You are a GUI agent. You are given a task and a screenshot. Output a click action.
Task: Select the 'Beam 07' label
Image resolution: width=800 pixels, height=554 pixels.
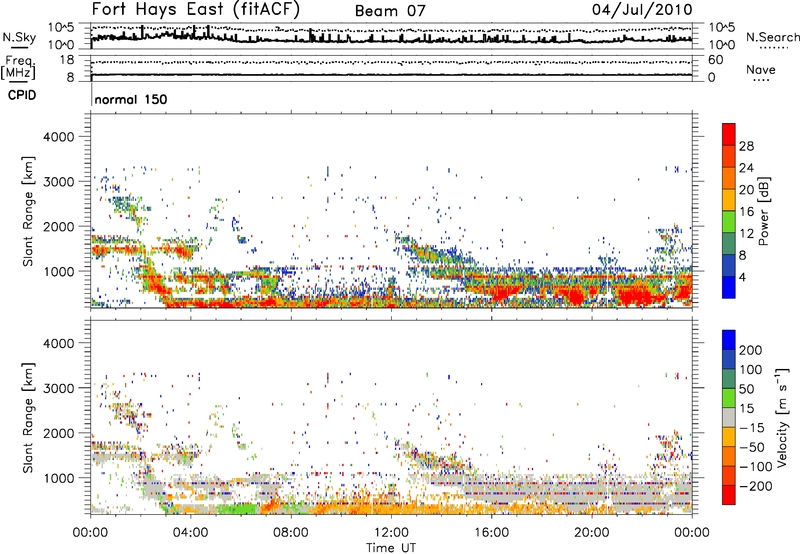(390, 11)
